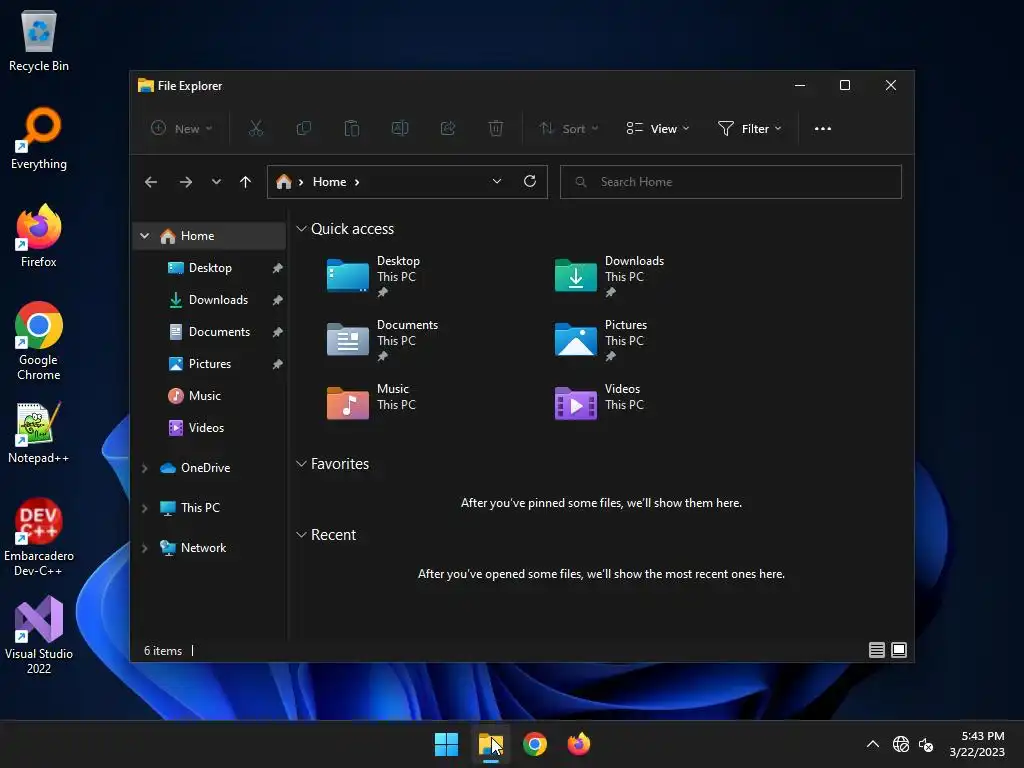The image size is (1024, 768).
Task: Click Home breadcrumb in address bar
Action: [x=329, y=182]
